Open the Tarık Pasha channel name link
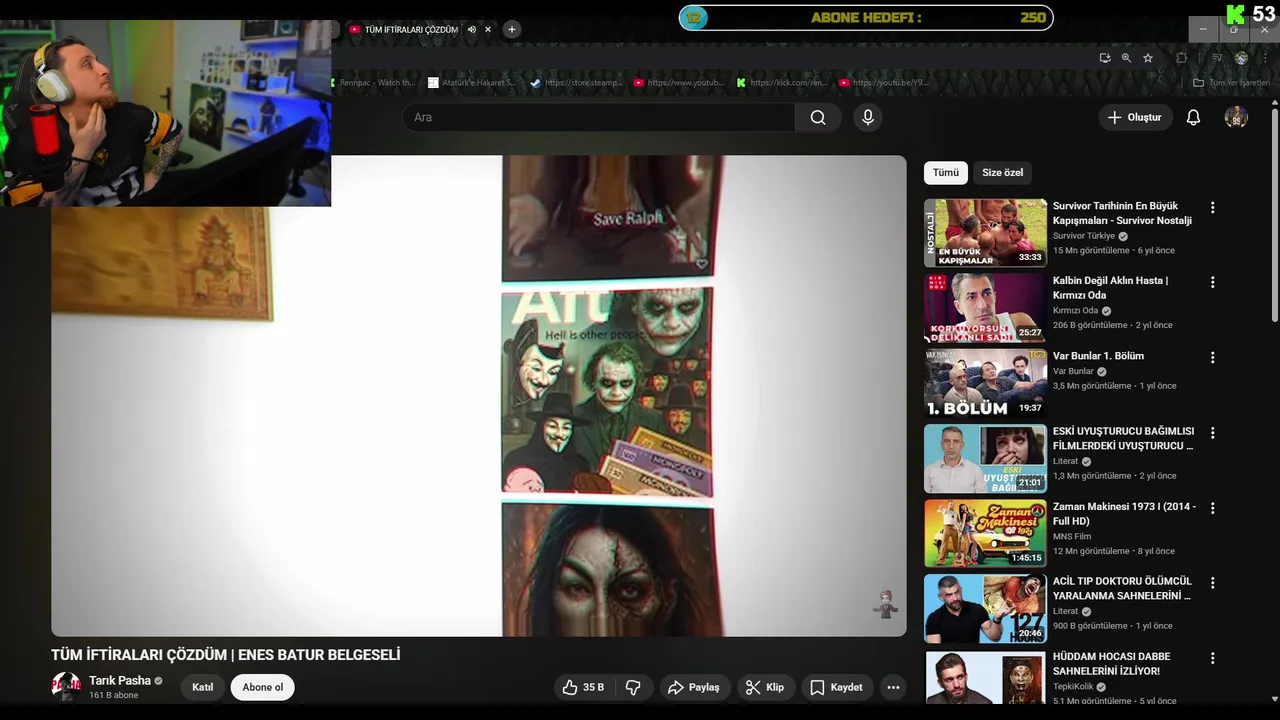This screenshot has height=720, width=1280. (120, 680)
